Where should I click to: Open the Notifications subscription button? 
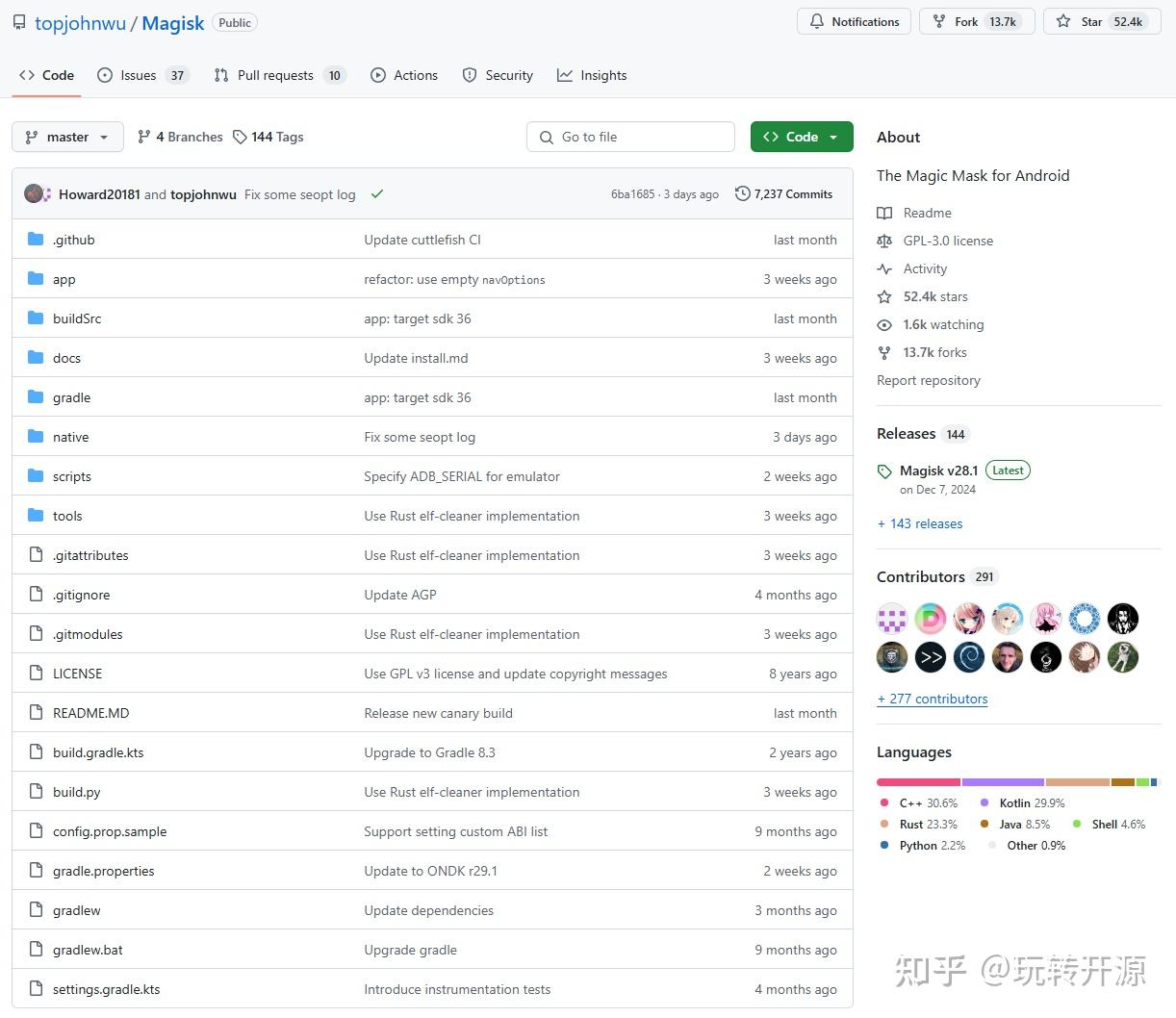point(854,21)
